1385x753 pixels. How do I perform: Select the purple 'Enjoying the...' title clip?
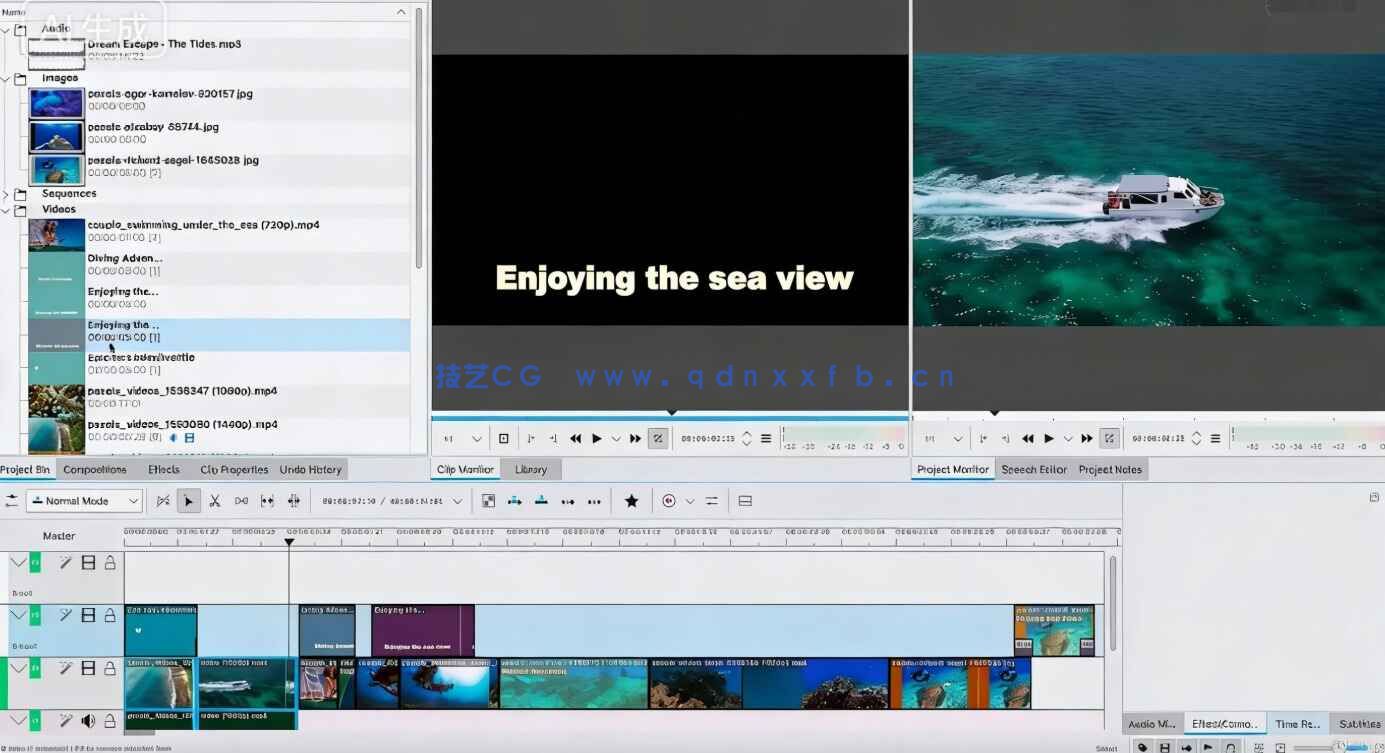click(x=422, y=631)
